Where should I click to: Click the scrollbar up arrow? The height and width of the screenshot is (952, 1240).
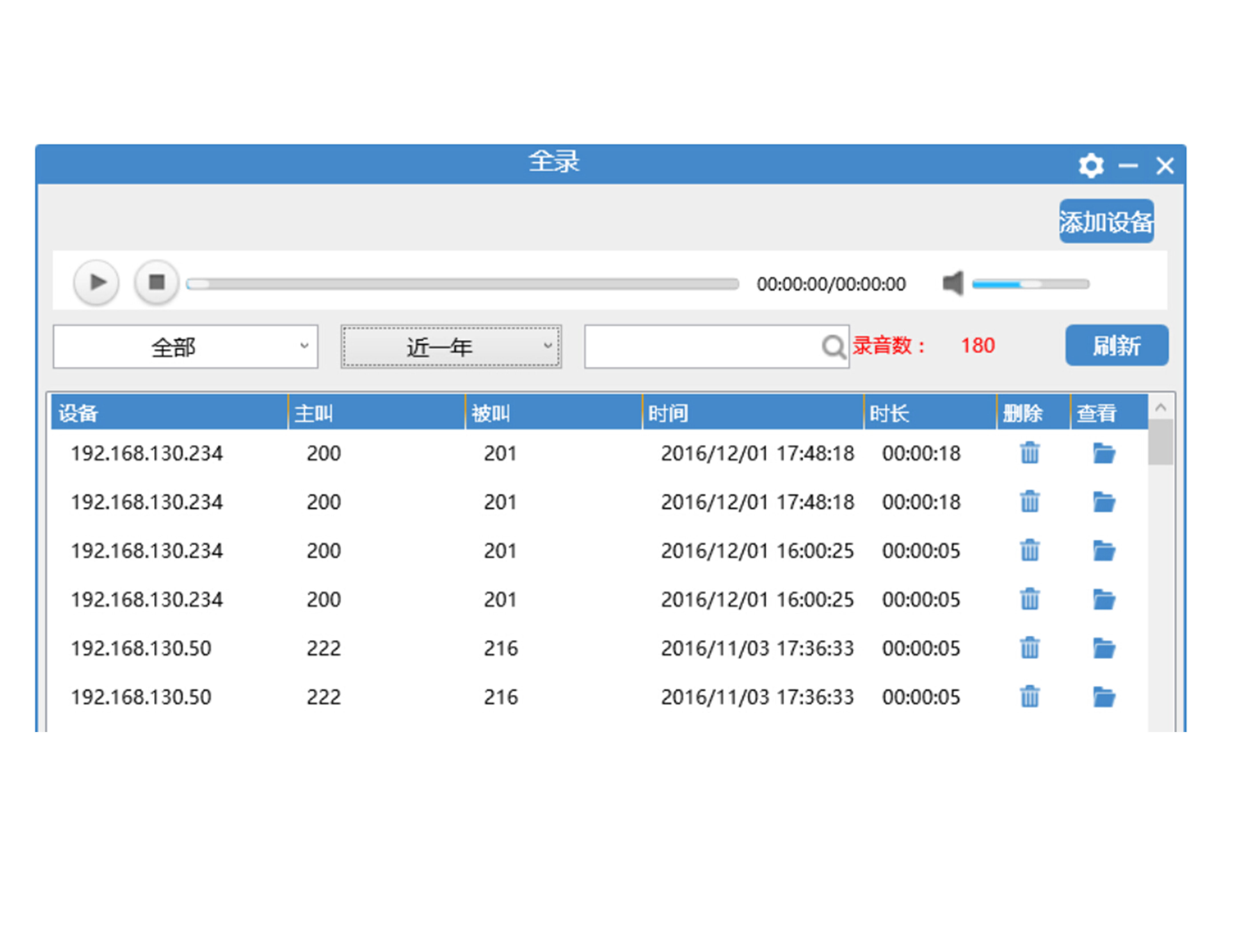click(x=1160, y=407)
